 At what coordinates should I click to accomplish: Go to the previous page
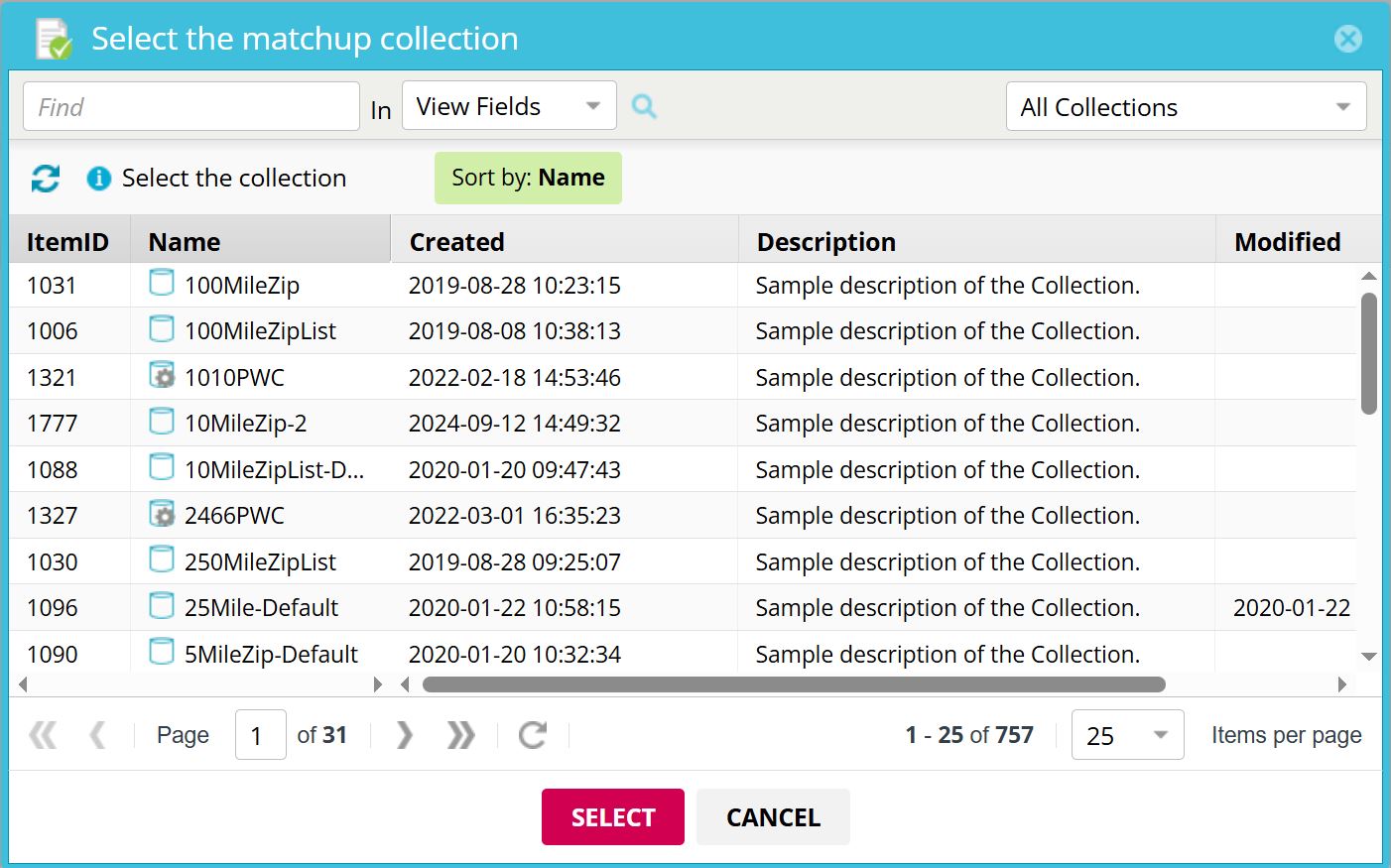(97, 735)
